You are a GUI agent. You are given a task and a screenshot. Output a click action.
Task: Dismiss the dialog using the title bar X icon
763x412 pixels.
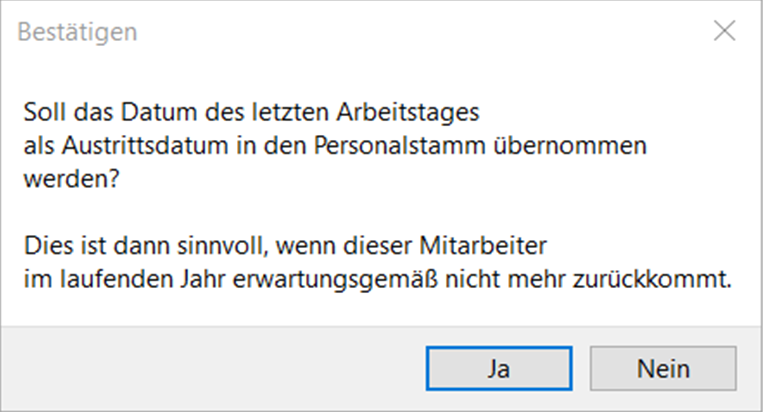tap(725, 31)
